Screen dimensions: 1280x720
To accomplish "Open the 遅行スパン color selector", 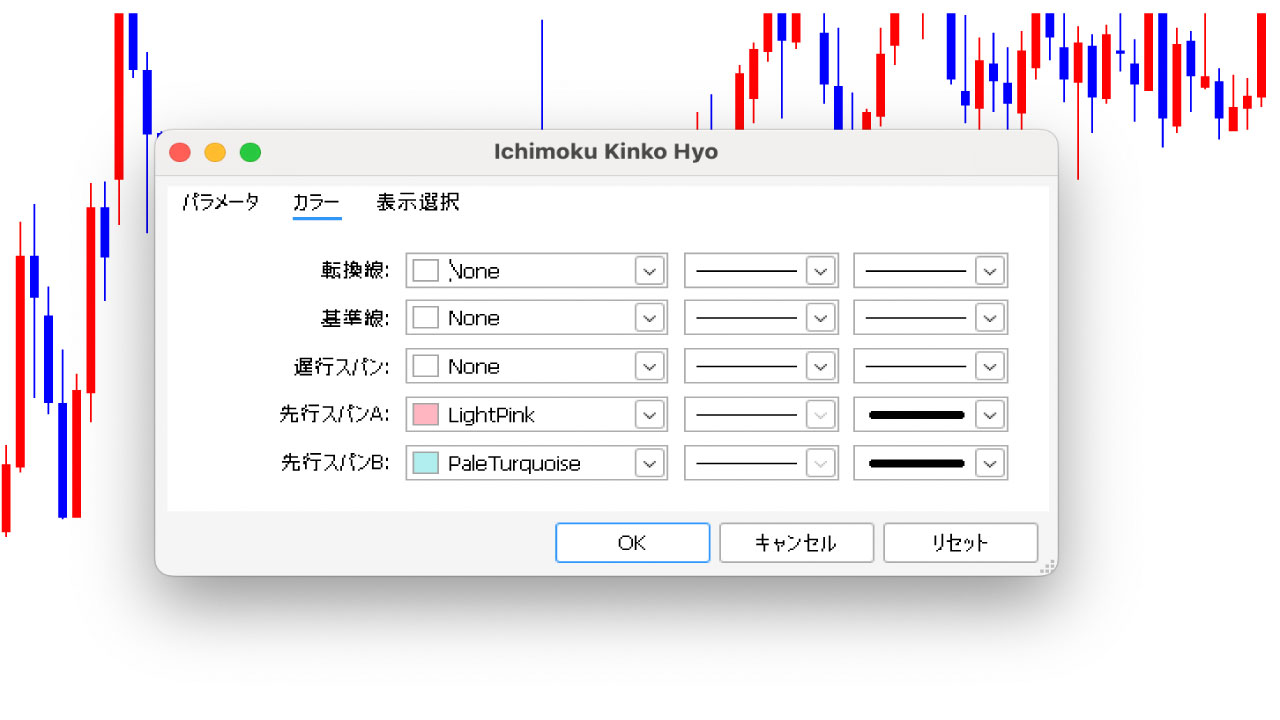I will tap(648, 365).
